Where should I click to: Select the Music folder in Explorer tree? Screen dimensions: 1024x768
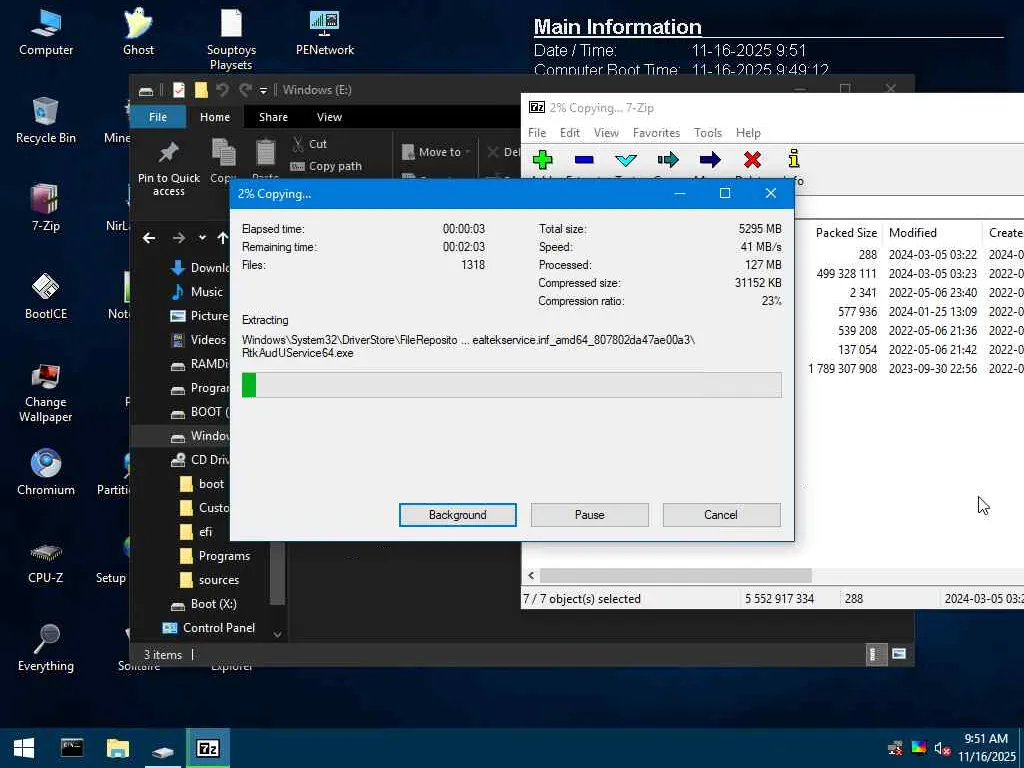point(196,292)
